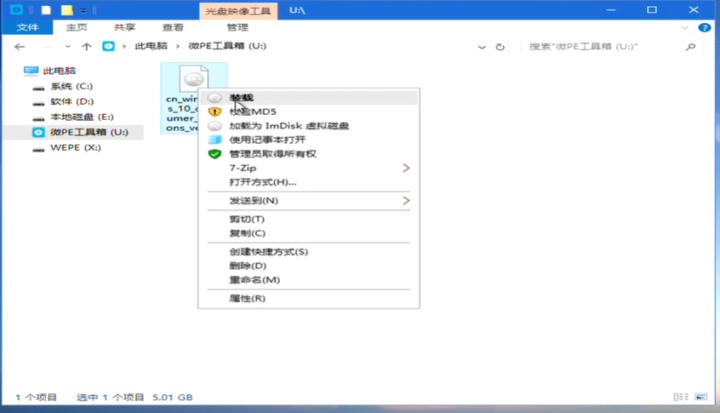This screenshot has height=413, width=720.
Task: Open the 管理 ribbon tab
Action: point(238,28)
